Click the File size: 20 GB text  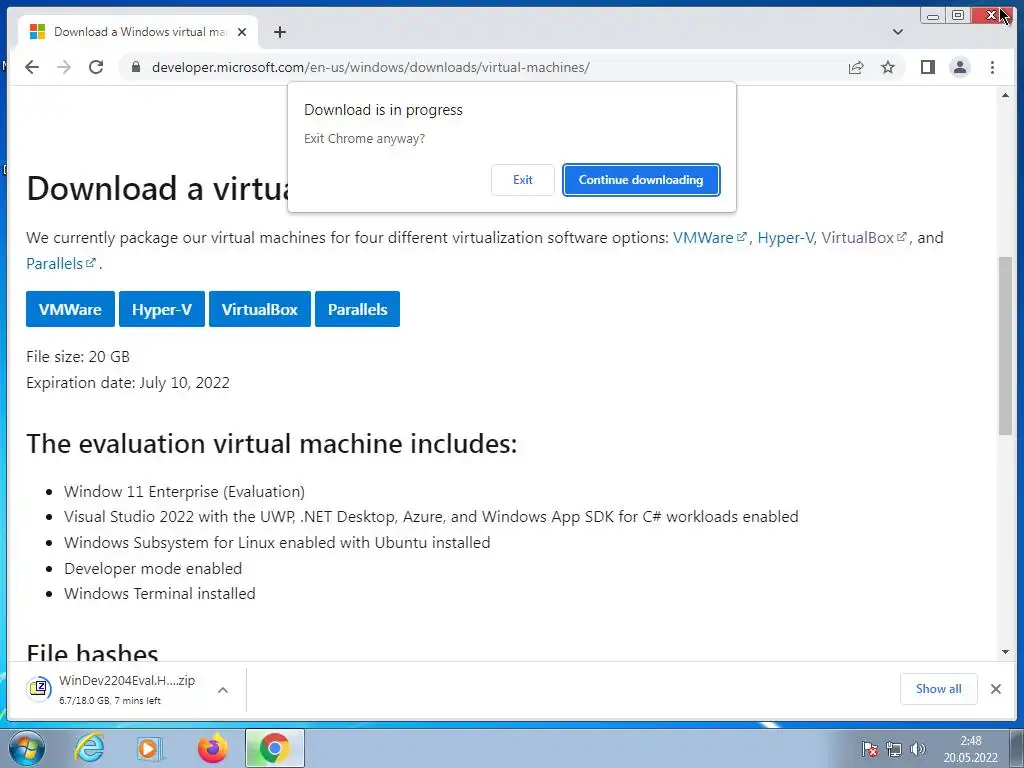pyautogui.click(x=78, y=357)
